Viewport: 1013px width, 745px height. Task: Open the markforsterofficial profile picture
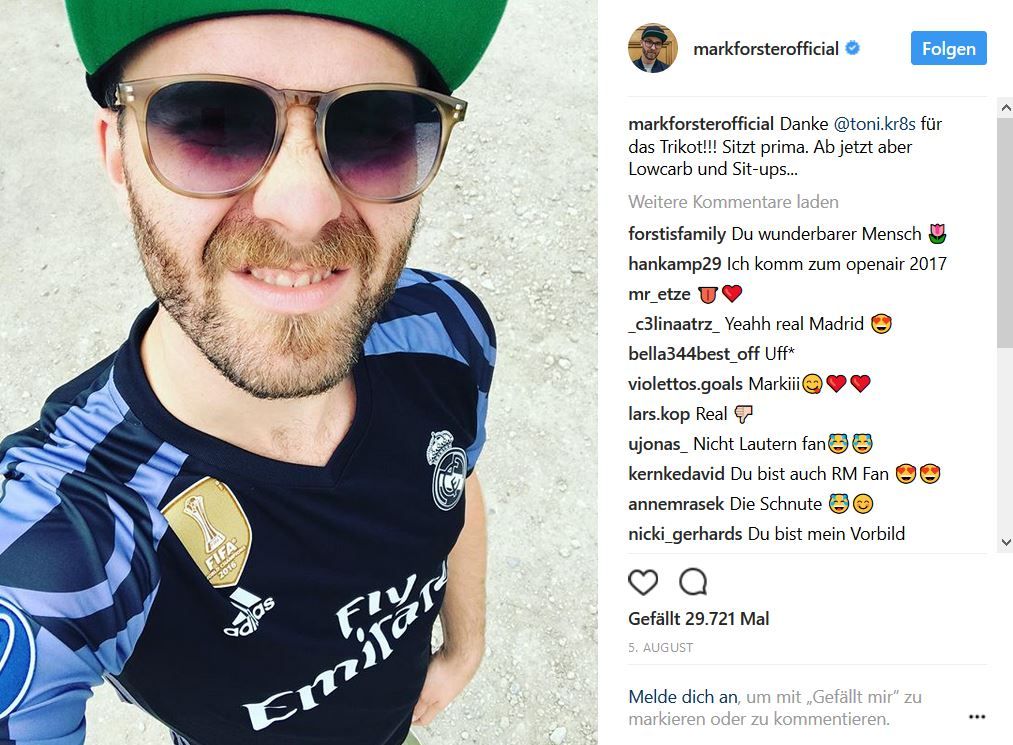pos(653,48)
